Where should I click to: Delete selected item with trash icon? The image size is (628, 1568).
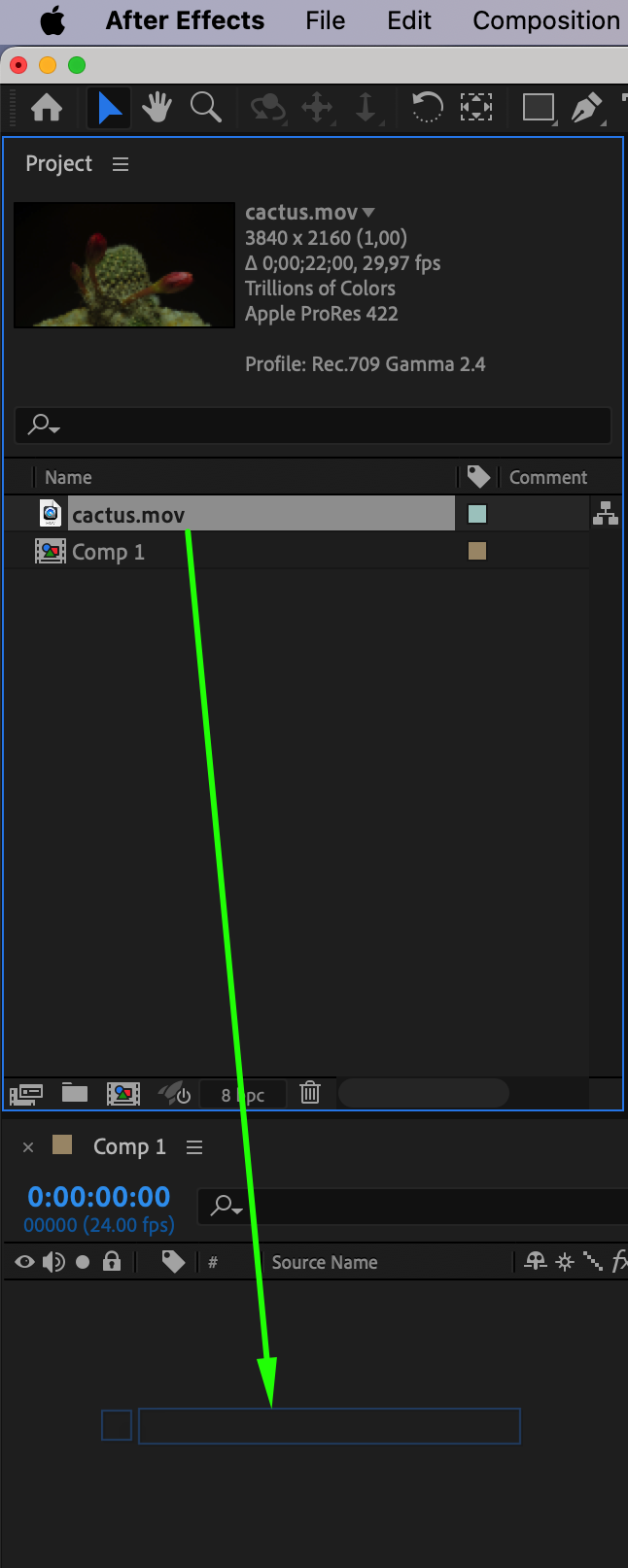tap(310, 1093)
